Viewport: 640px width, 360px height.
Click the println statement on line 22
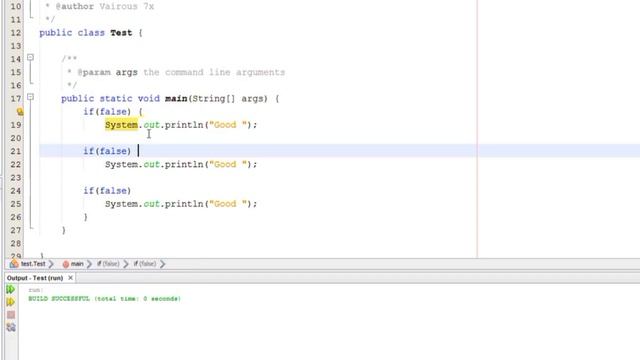tap(181, 164)
